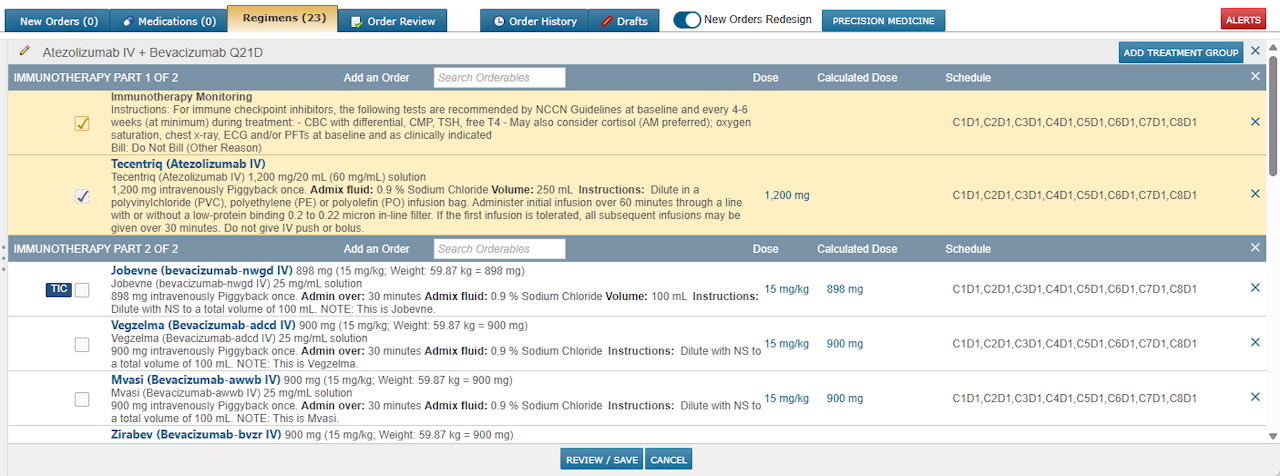Click the Calculated Dose column header in Part 1
The image size is (1280, 476).
click(857, 78)
